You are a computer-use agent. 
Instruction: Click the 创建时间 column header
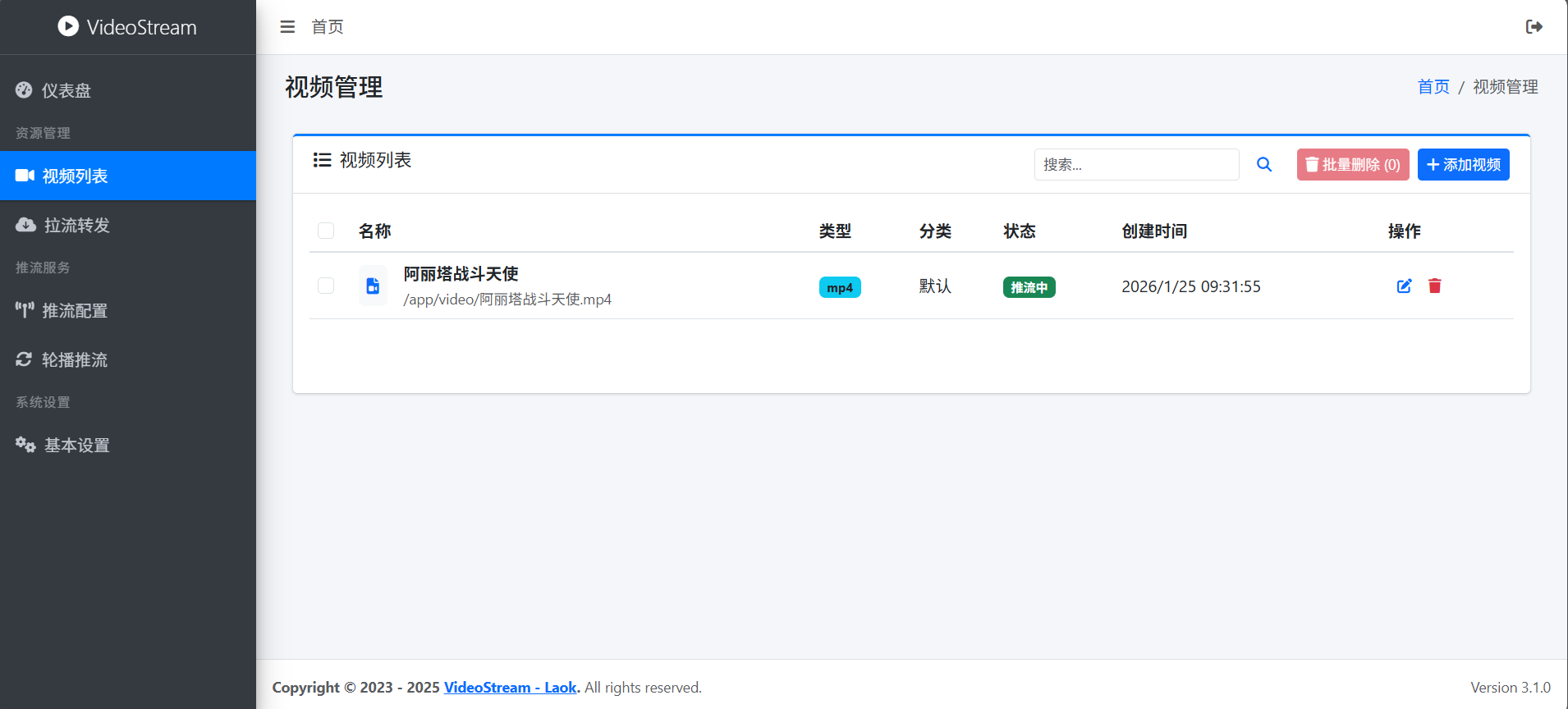1154,231
